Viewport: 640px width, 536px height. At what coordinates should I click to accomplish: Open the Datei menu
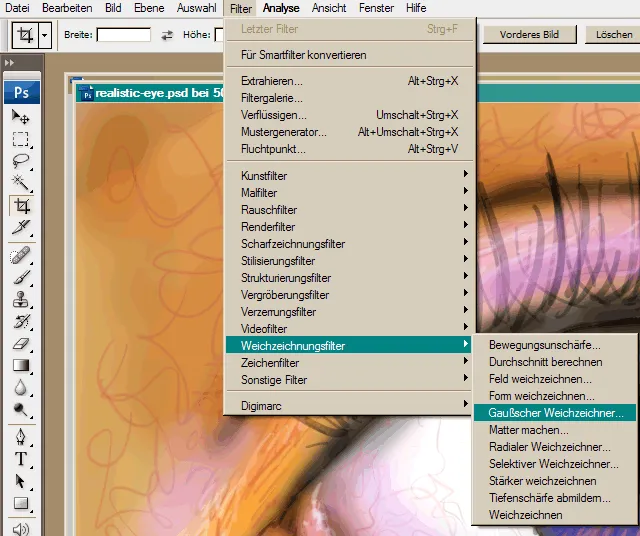pyautogui.click(x=17, y=8)
